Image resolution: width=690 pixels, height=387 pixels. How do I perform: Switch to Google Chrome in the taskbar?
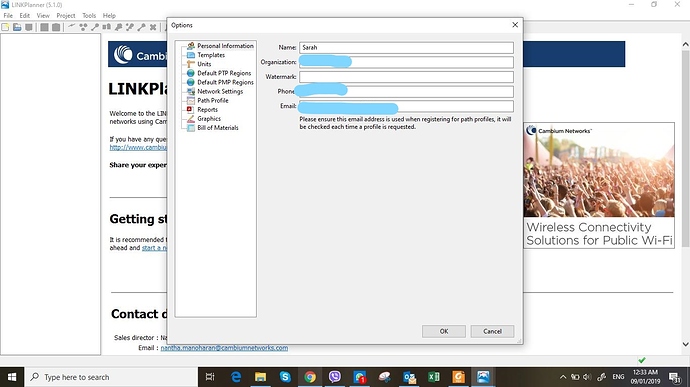(x=310, y=377)
